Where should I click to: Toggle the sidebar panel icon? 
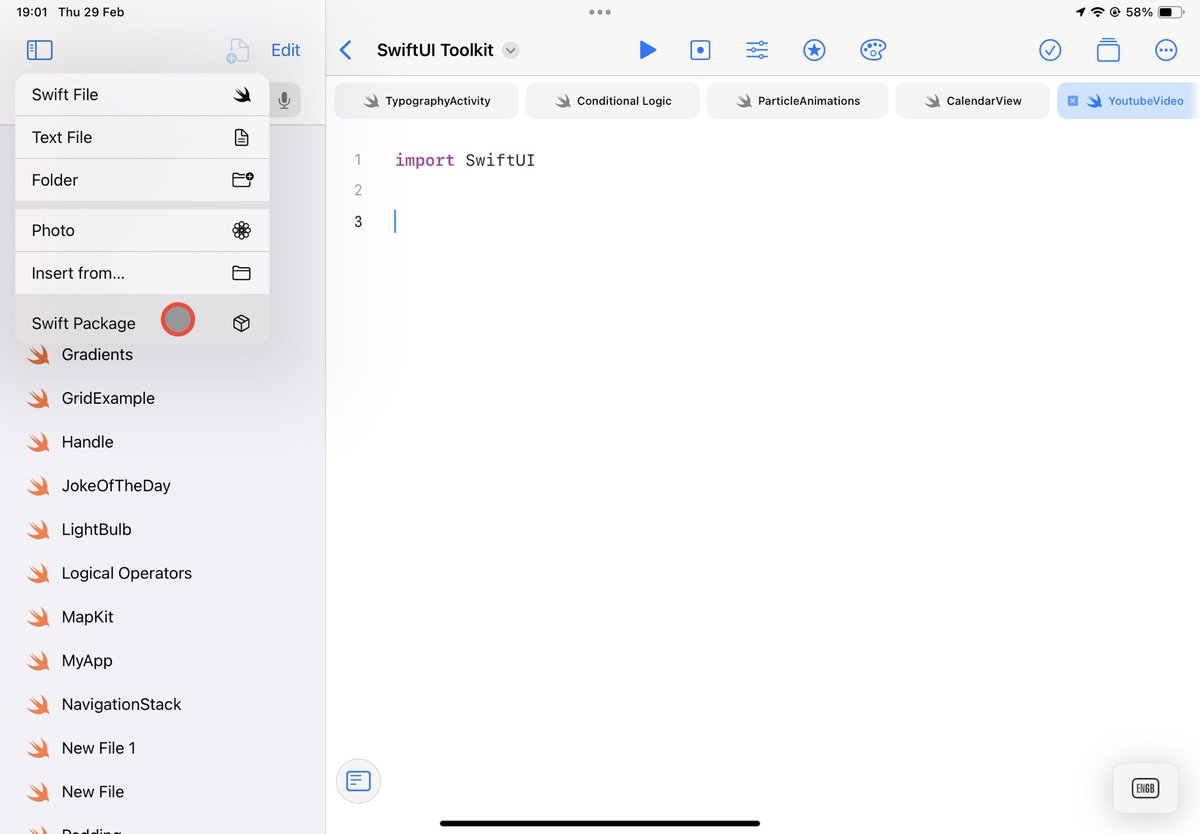point(39,50)
